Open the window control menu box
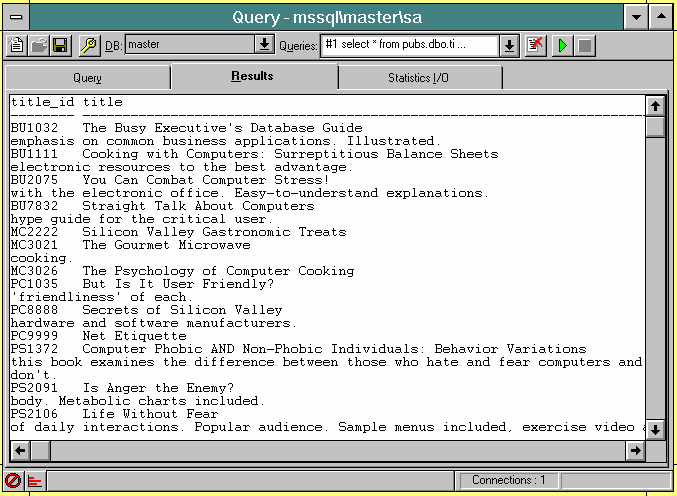 click(x=16, y=17)
